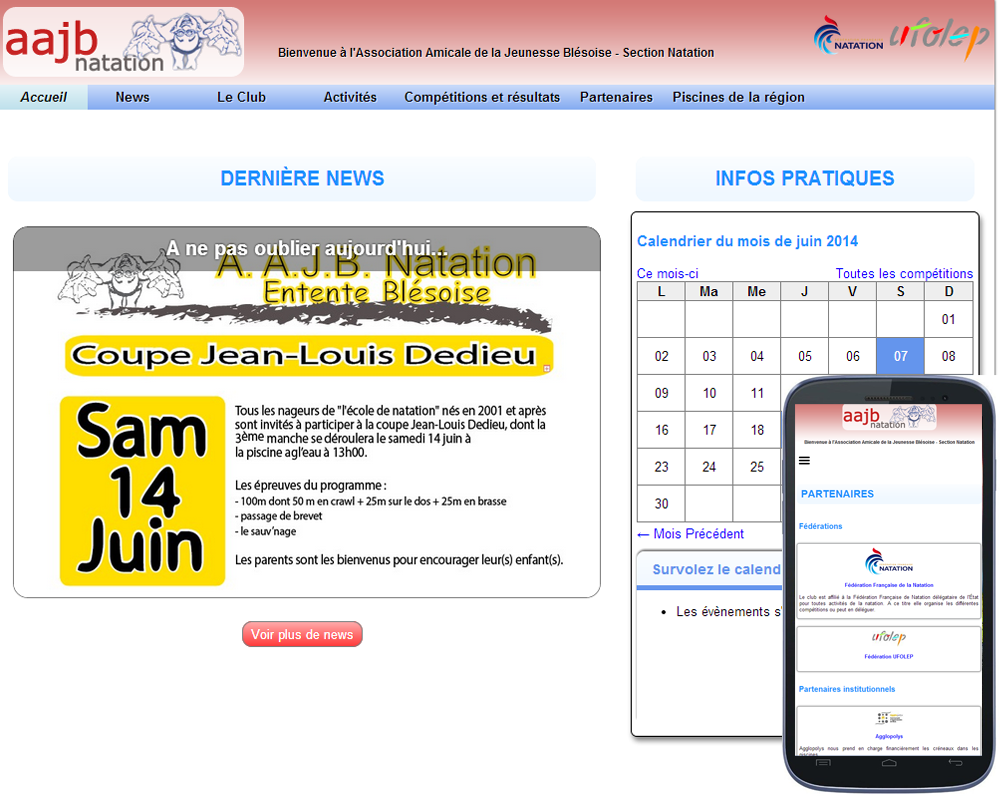
Task: Click the UFOLEP logo in header
Action: tap(939, 37)
